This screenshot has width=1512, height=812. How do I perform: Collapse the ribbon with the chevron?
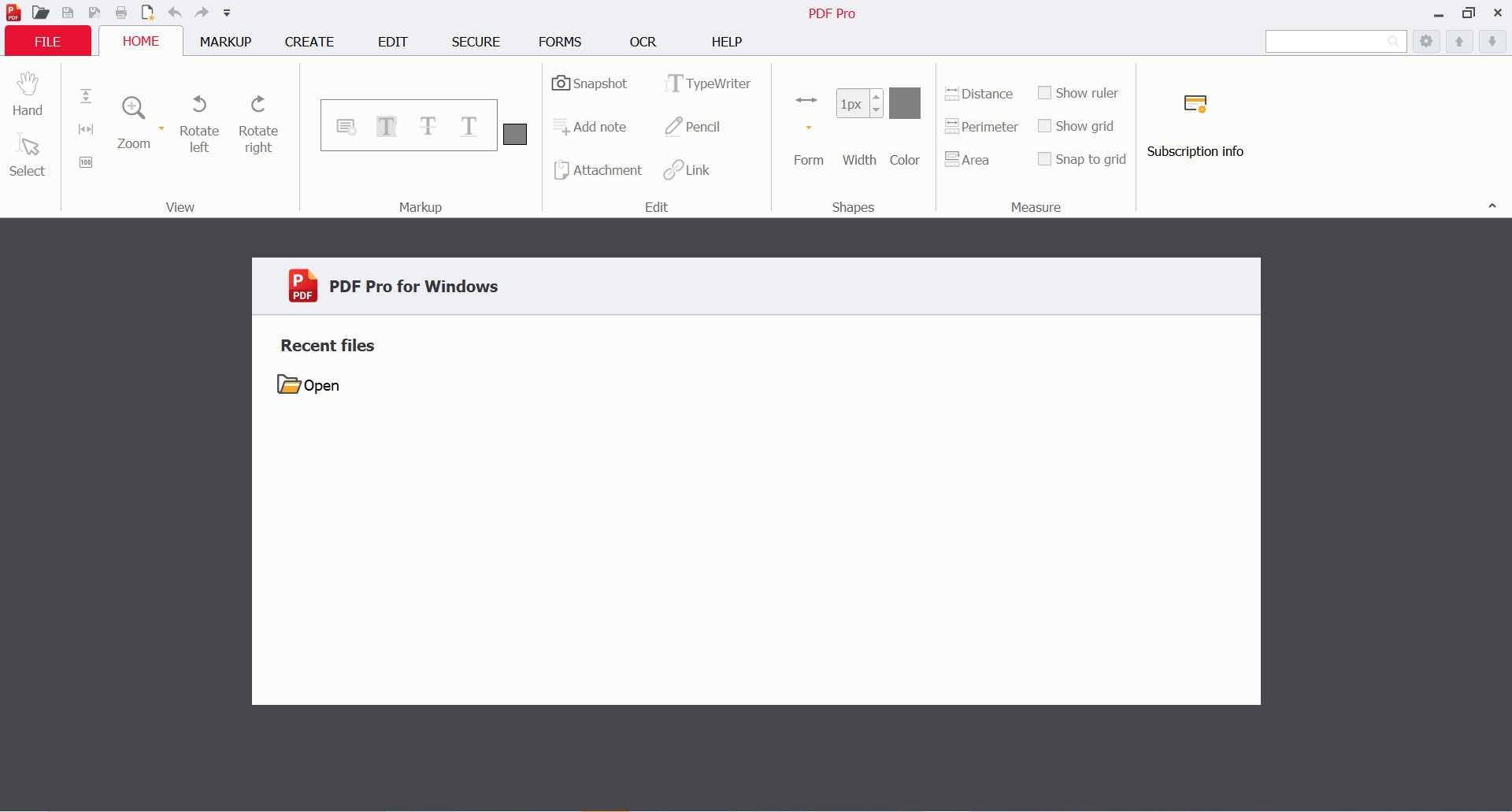tap(1492, 206)
